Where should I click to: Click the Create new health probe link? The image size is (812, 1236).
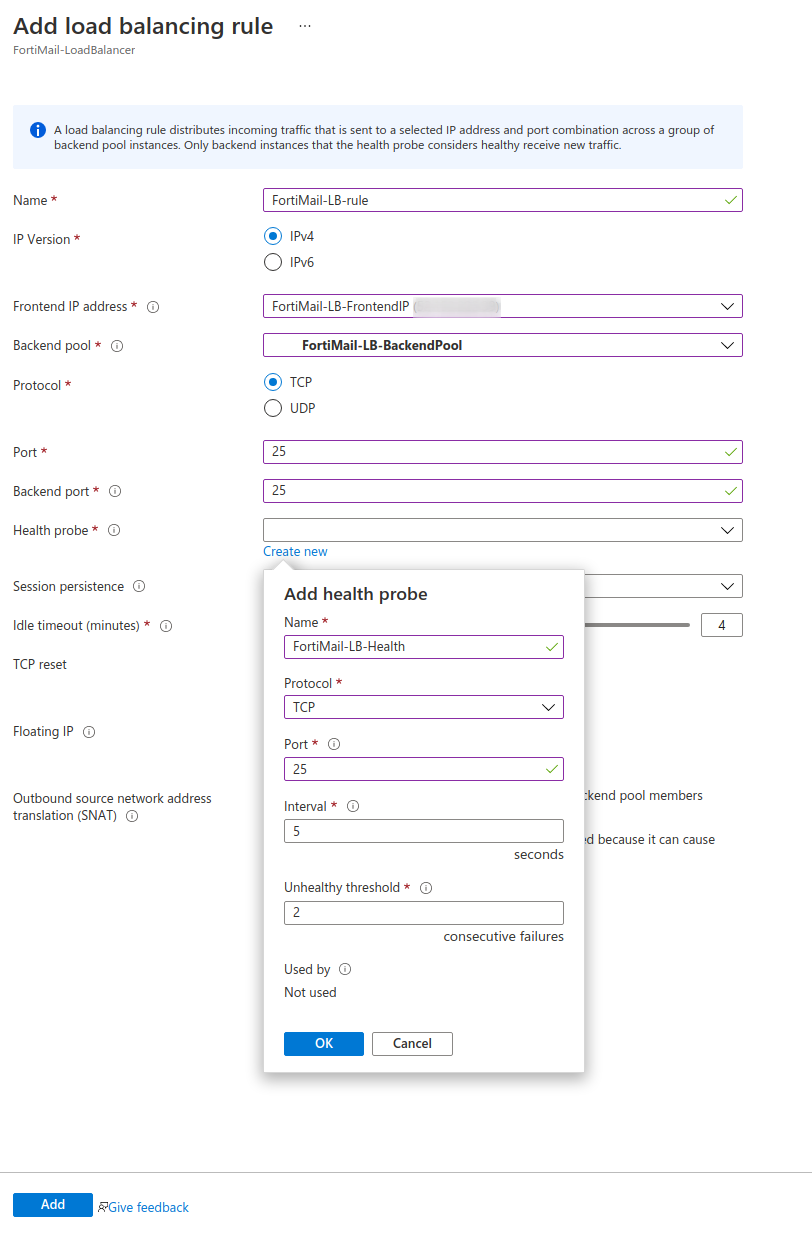pos(294,551)
